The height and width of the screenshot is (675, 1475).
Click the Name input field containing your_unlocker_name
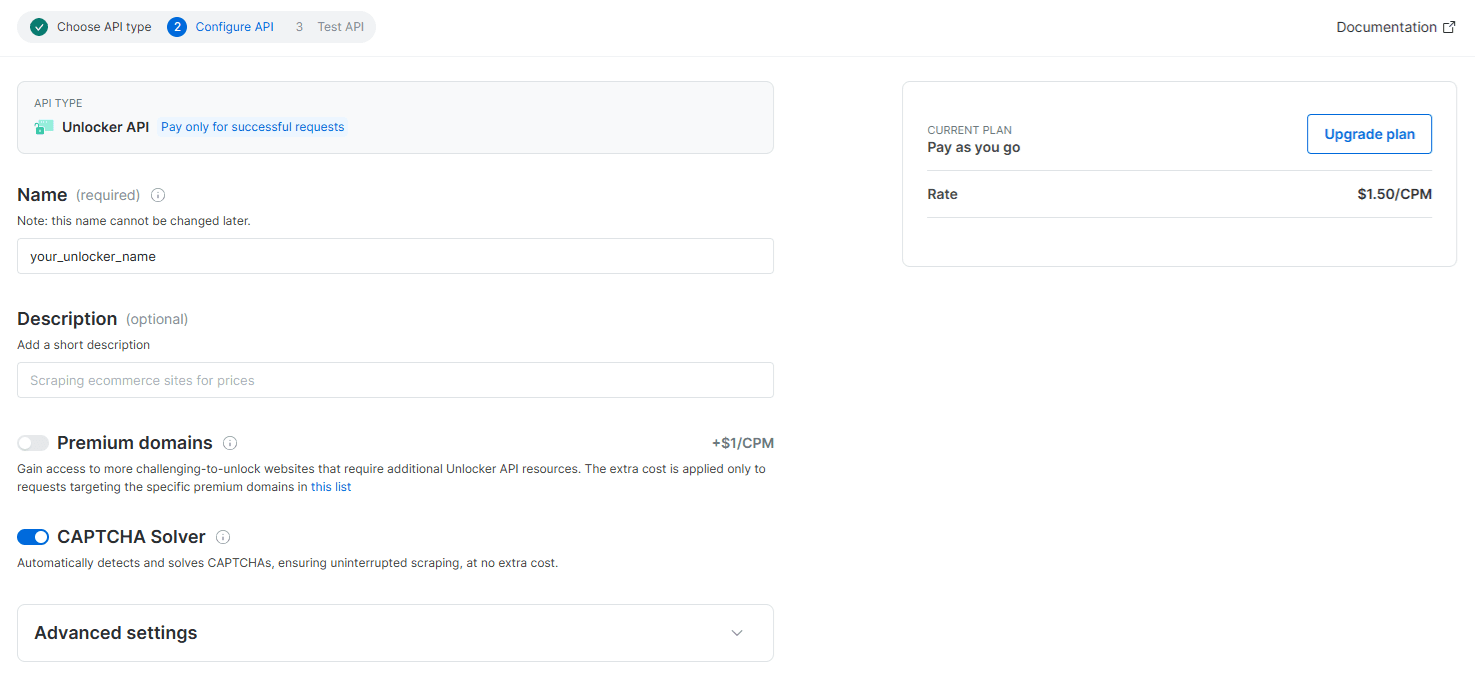[x=395, y=256]
